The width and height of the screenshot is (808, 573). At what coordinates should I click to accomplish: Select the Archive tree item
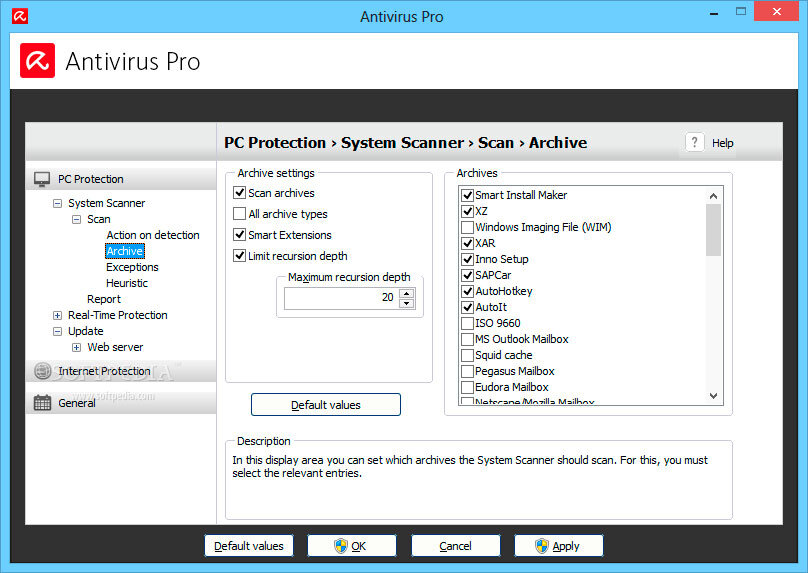point(125,251)
